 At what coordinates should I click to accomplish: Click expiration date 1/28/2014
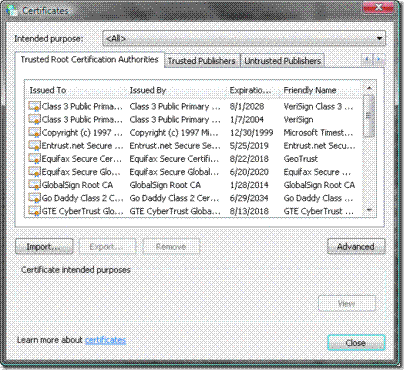tap(249, 185)
